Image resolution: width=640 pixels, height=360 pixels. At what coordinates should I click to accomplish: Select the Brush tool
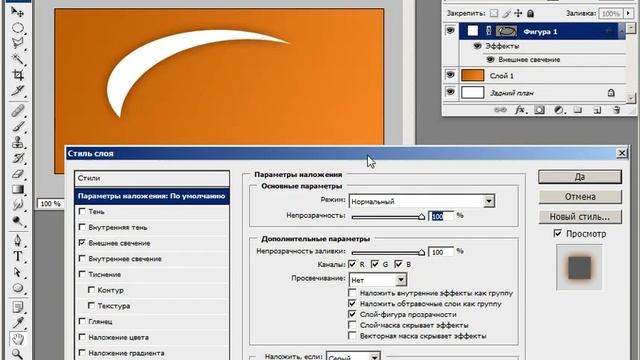tap(18, 127)
